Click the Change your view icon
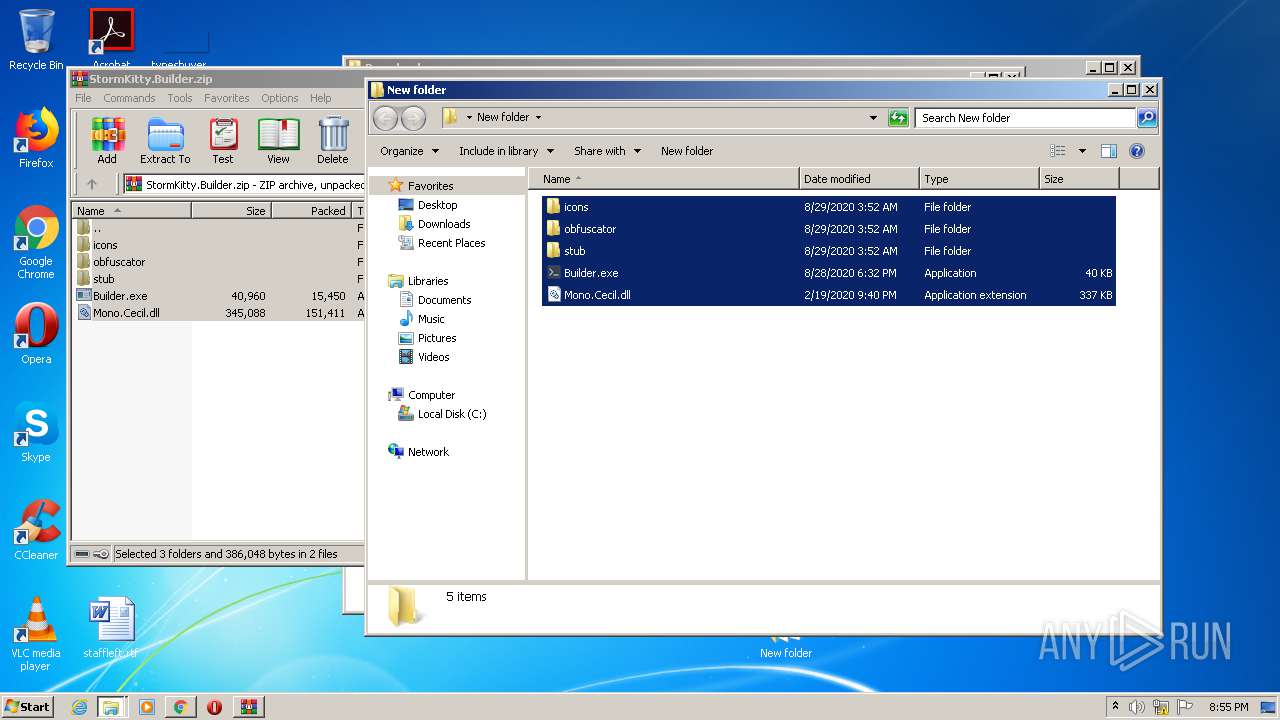Image resolution: width=1280 pixels, height=720 pixels. coord(1058,151)
